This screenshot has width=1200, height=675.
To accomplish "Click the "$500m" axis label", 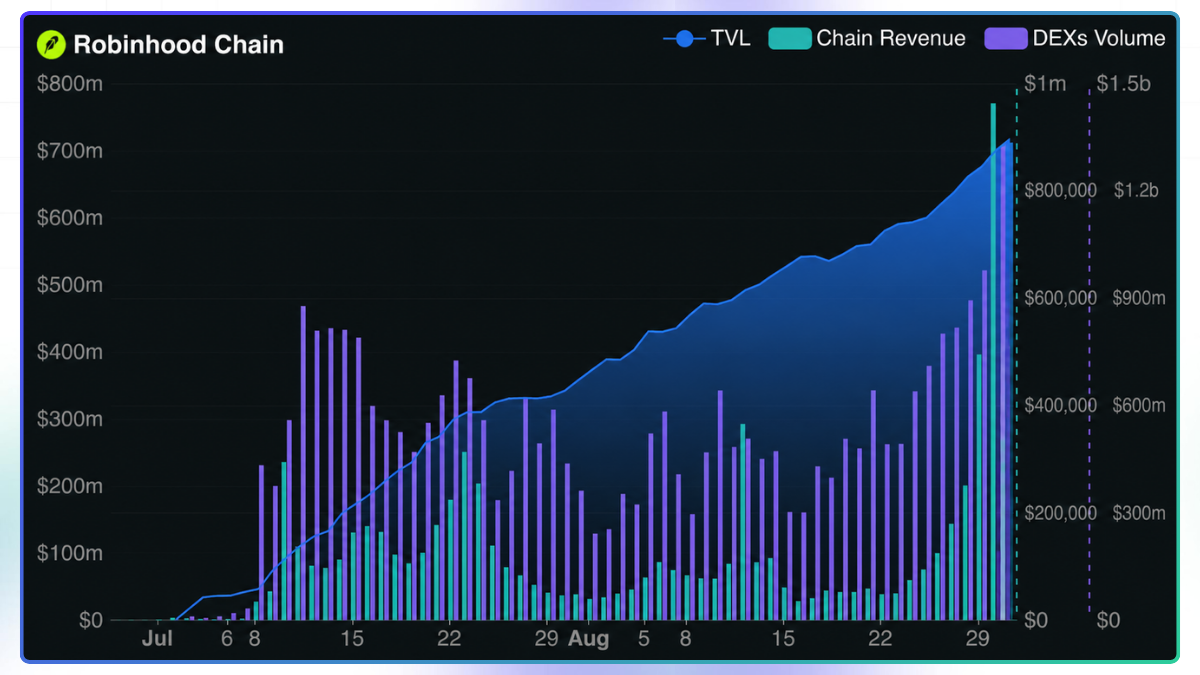I will (70, 285).
